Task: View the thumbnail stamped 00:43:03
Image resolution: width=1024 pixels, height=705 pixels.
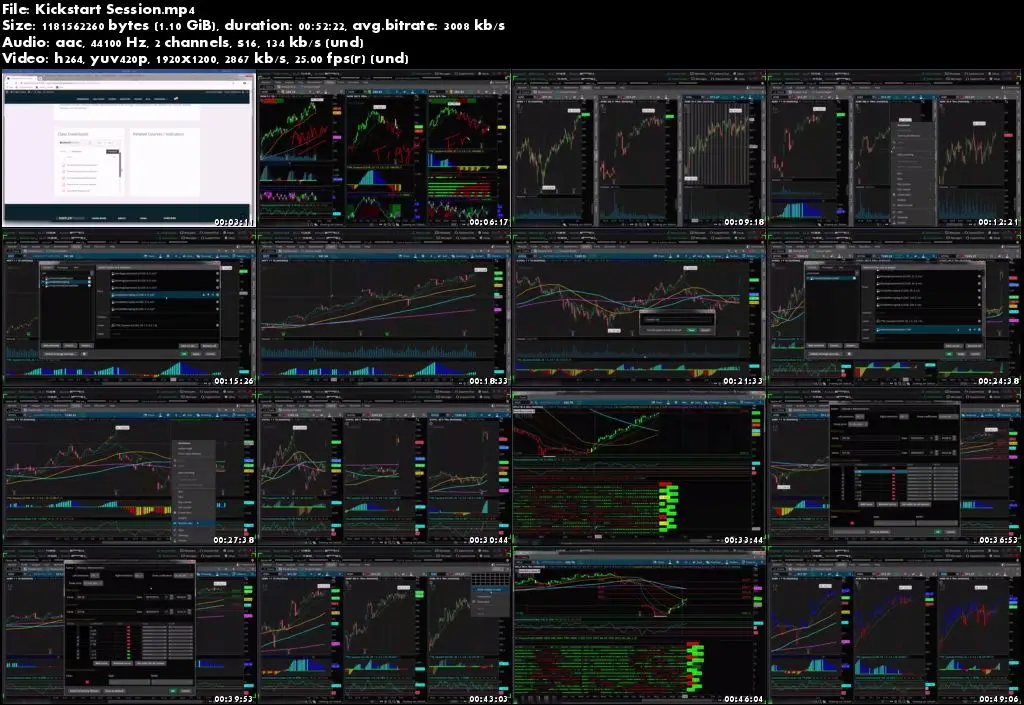Action: (x=384, y=627)
